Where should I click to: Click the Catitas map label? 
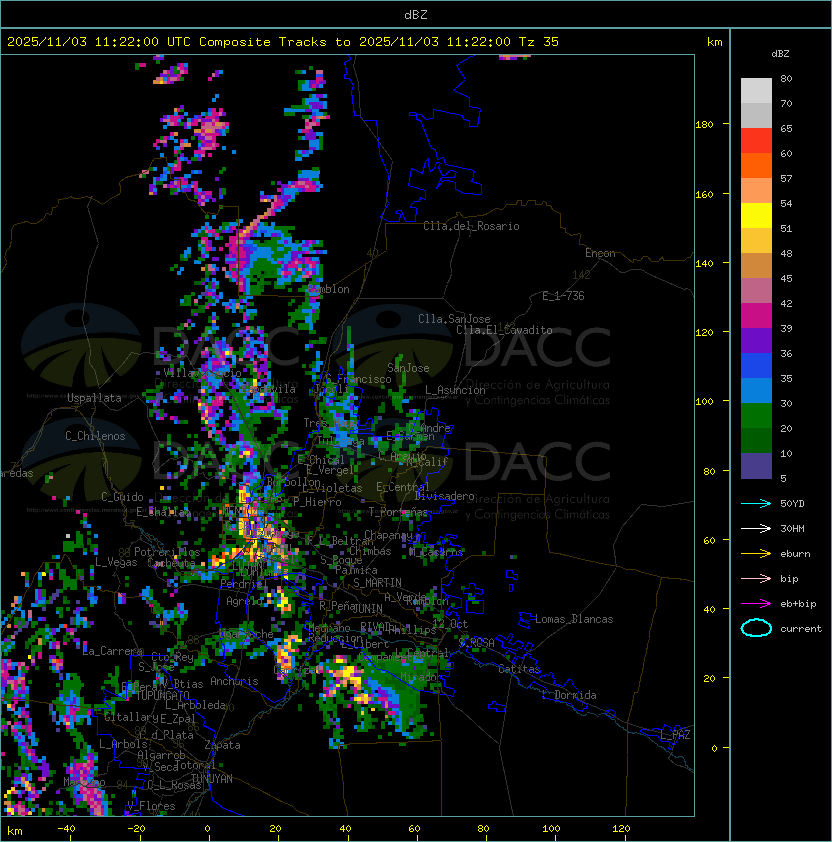[519, 669]
